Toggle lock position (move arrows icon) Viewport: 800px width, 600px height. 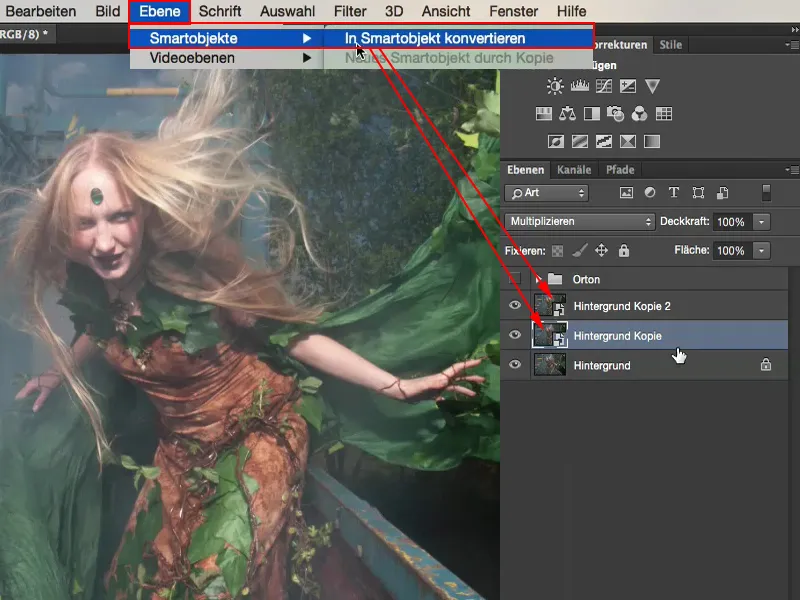pos(602,250)
